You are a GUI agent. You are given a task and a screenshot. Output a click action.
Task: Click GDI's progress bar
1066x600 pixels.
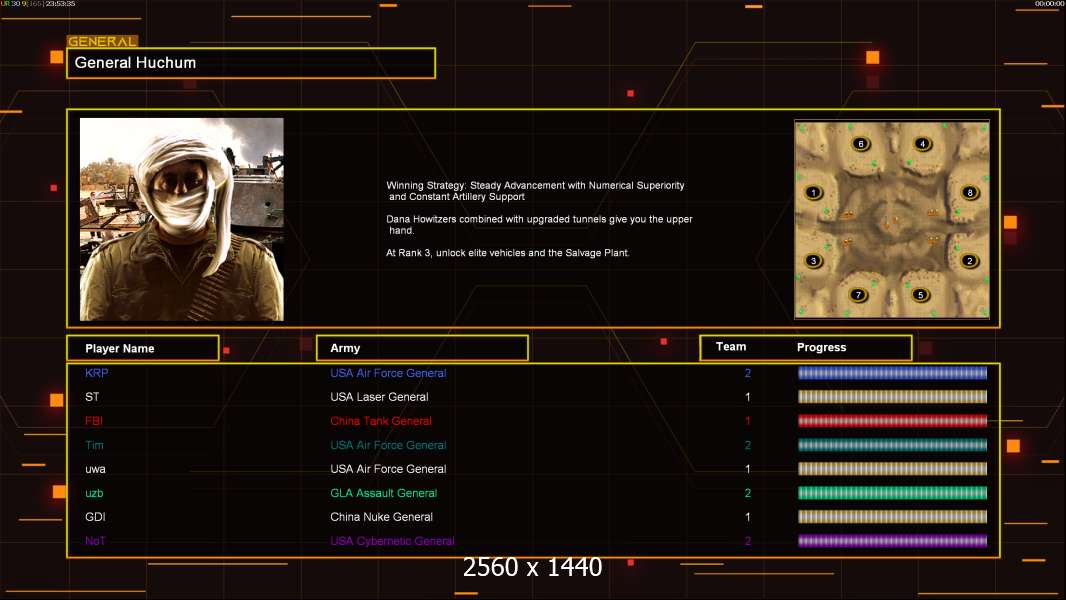pos(893,517)
